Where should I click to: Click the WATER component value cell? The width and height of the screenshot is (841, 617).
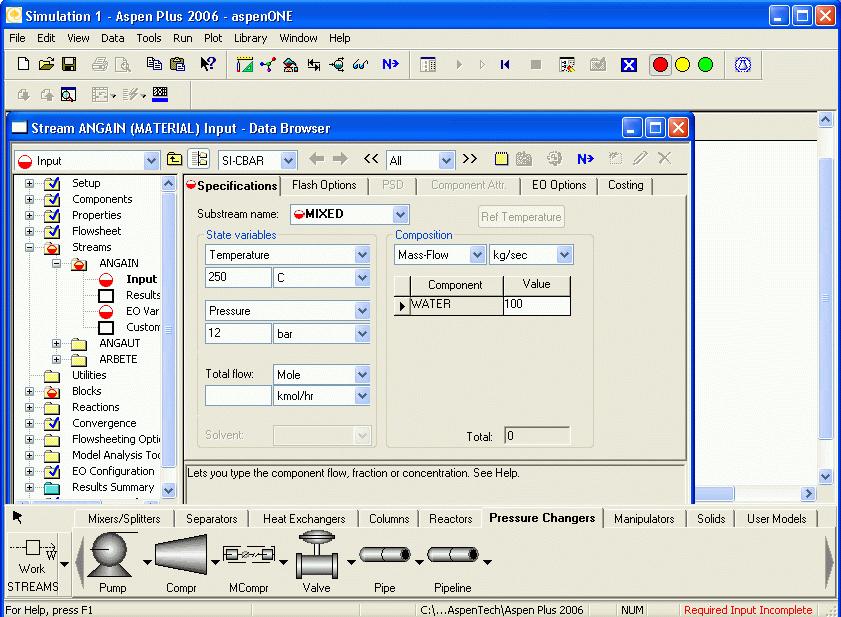(536, 305)
